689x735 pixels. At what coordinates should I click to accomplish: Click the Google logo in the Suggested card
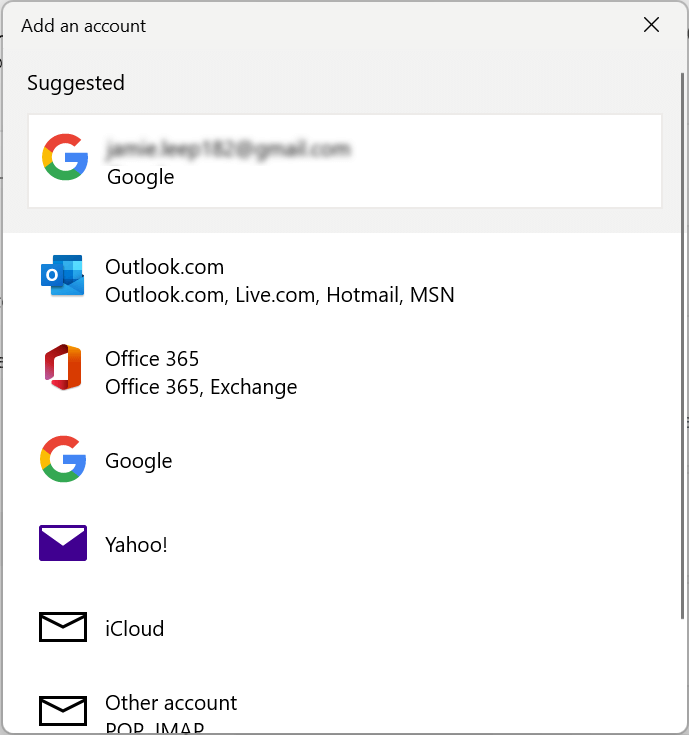[x=65, y=157]
